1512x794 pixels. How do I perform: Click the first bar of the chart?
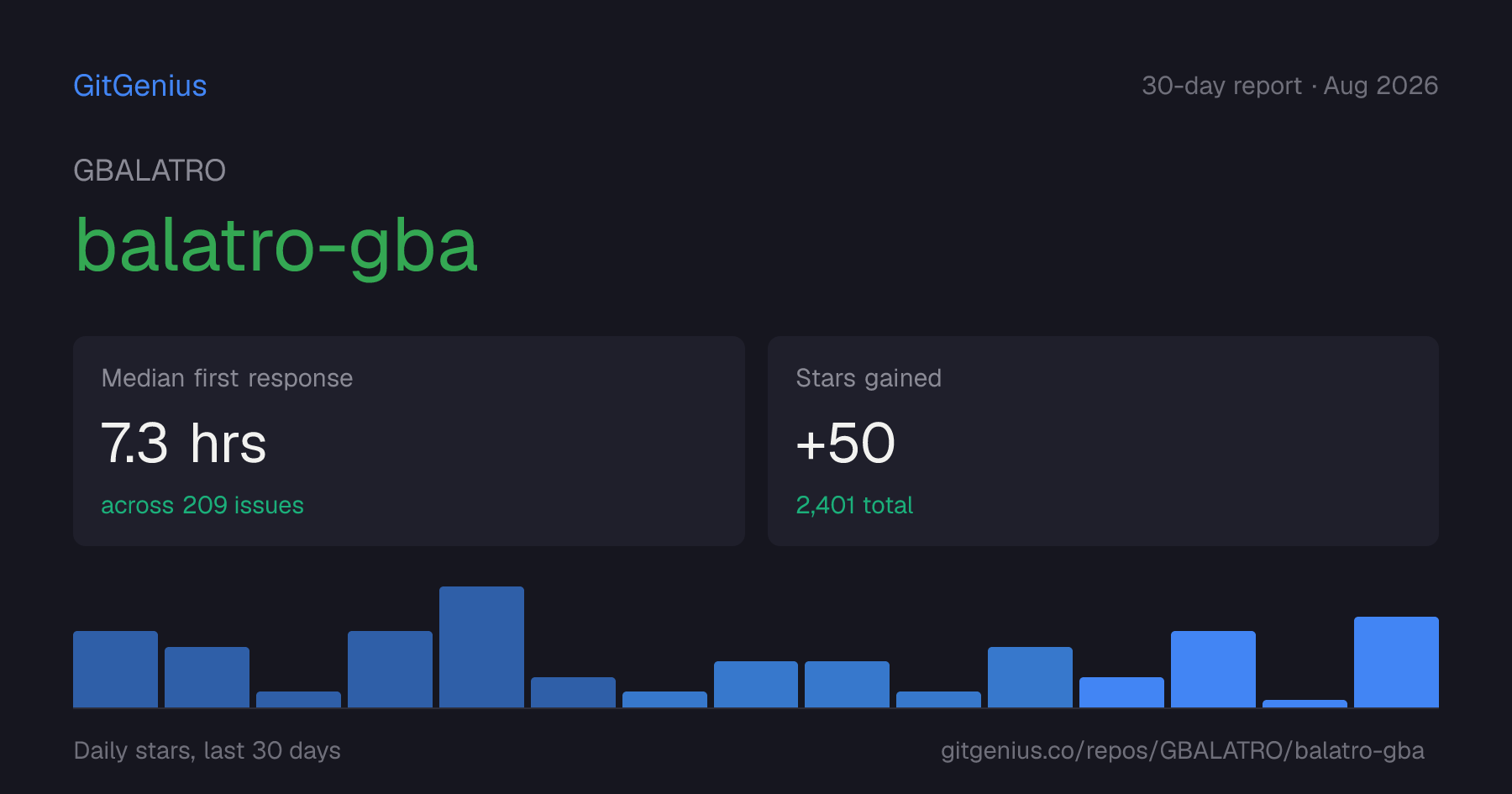tap(115, 669)
